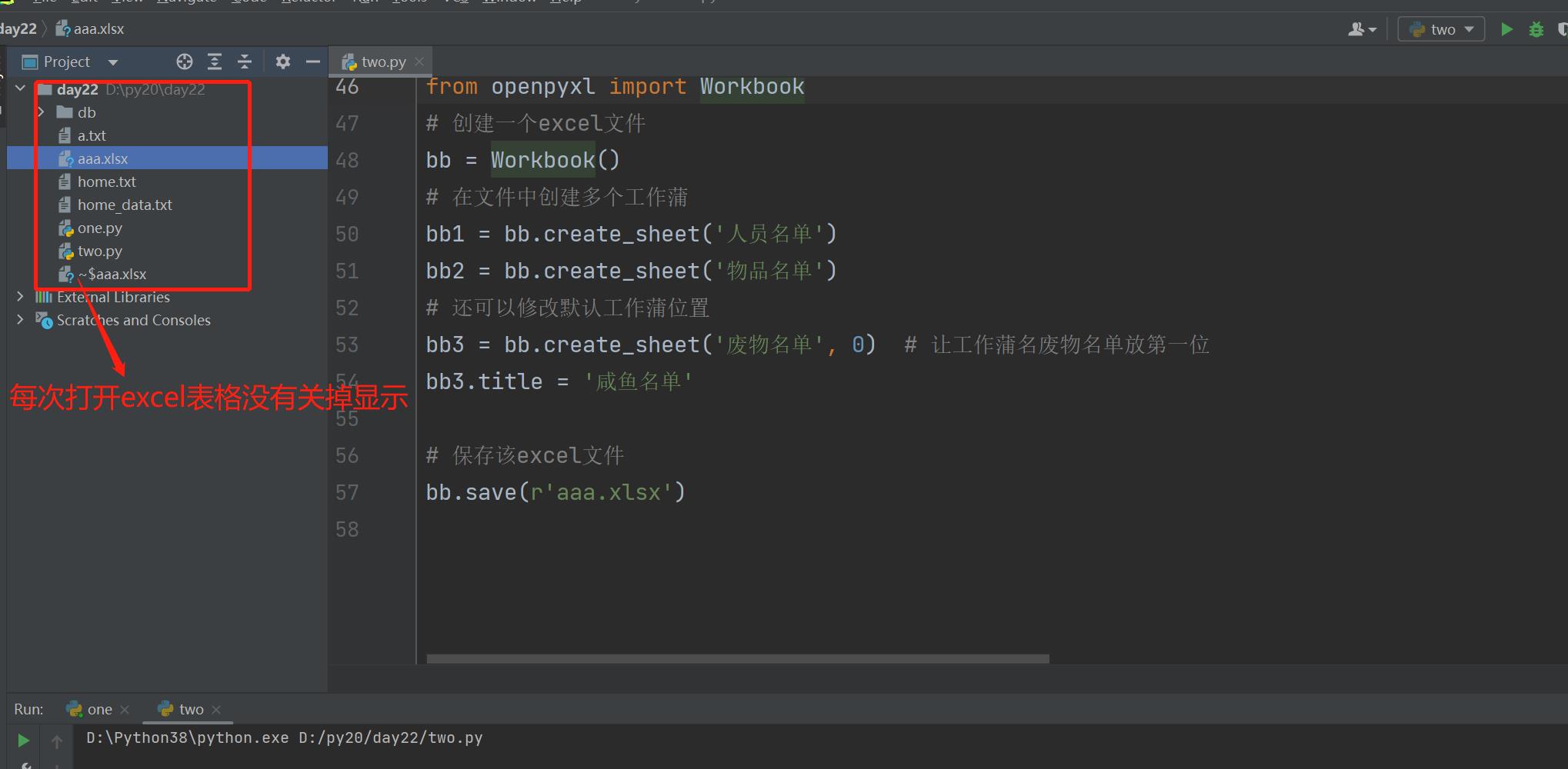Rerun the script in Run panel
This screenshot has width=1568, height=769.
(x=24, y=741)
